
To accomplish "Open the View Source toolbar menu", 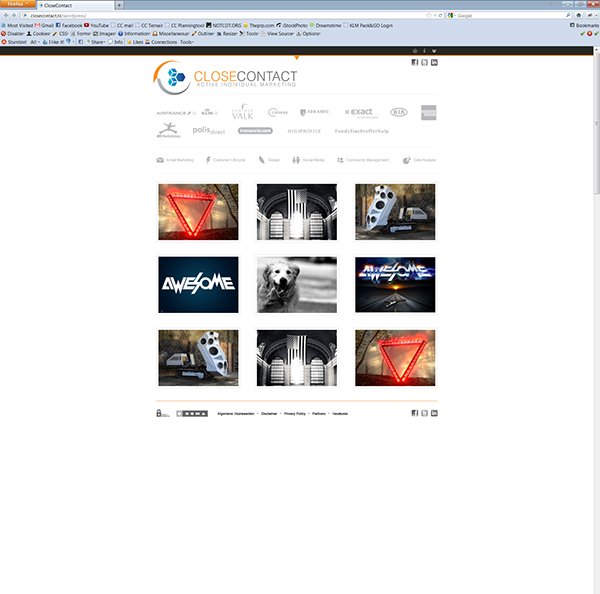I will pyautogui.click(x=277, y=34).
